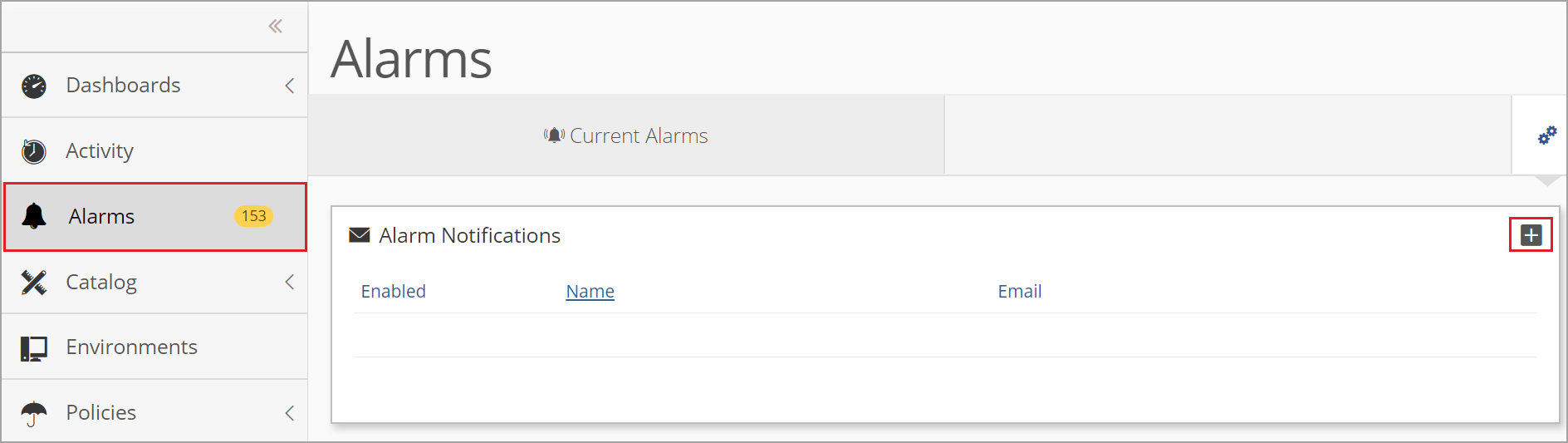Click the Activity clock icon
Image resolution: width=1568 pixels, height=443 pixels.
pos(34,151)
